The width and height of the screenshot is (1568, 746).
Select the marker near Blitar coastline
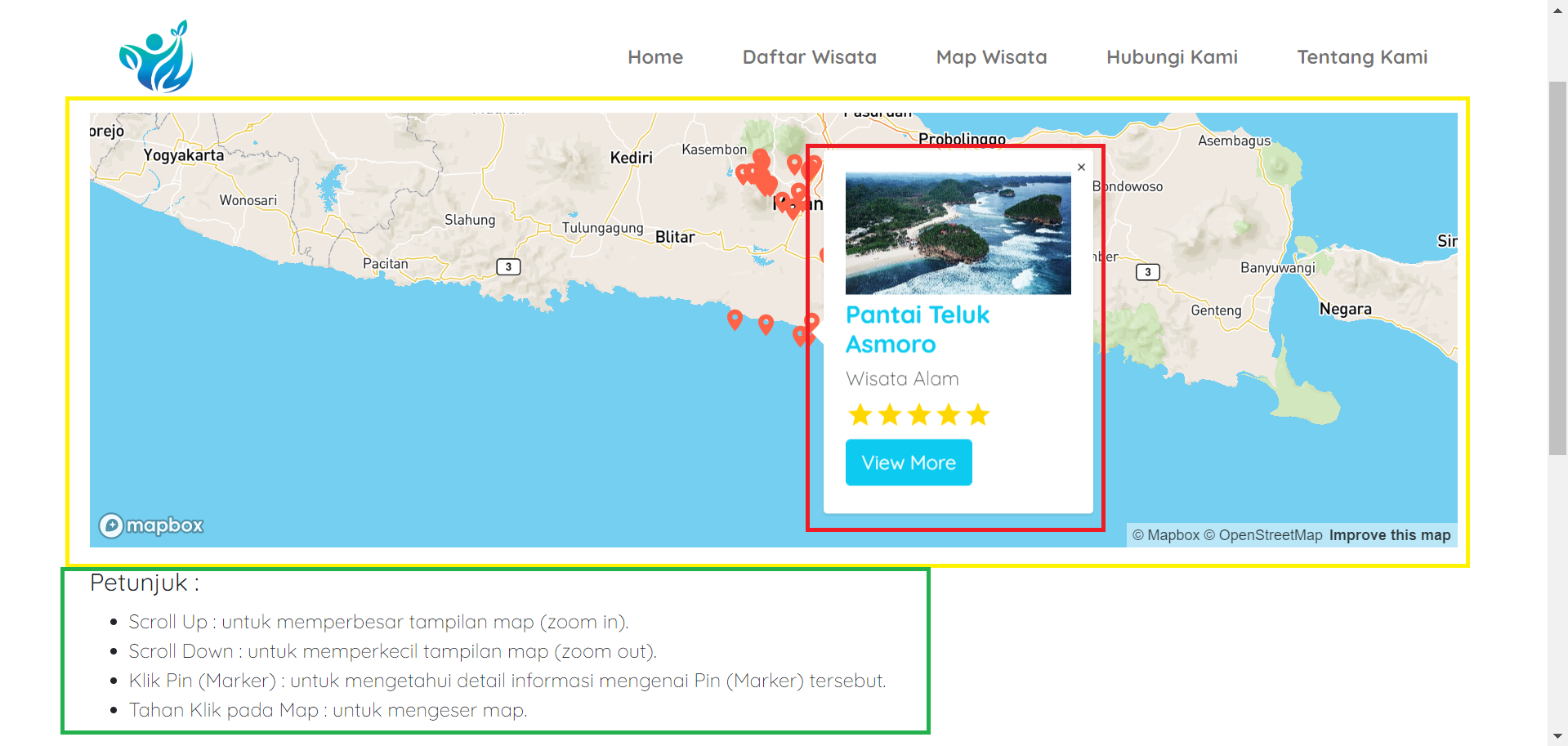click(766, 324)
